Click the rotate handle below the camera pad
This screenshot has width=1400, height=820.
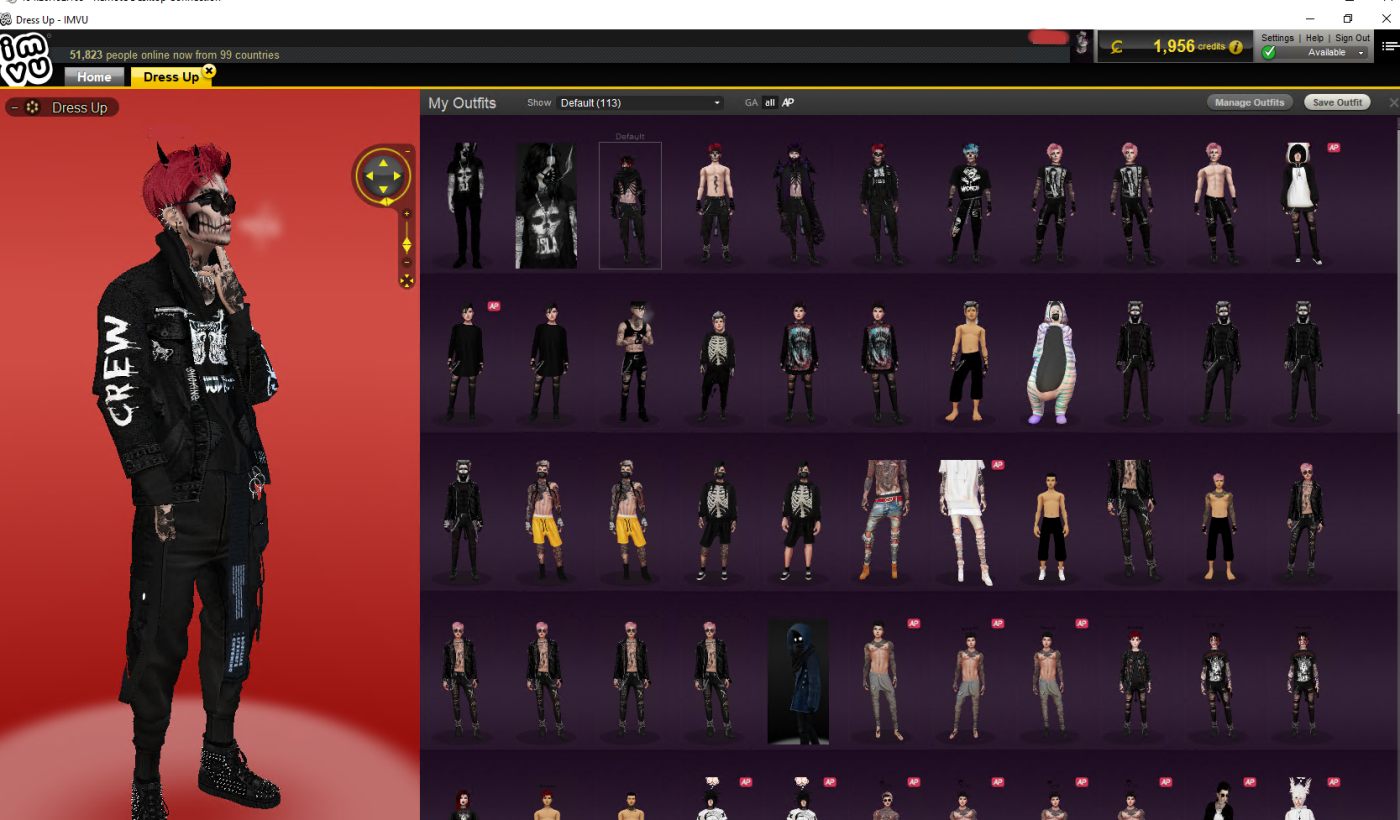[x=387, y=202]
